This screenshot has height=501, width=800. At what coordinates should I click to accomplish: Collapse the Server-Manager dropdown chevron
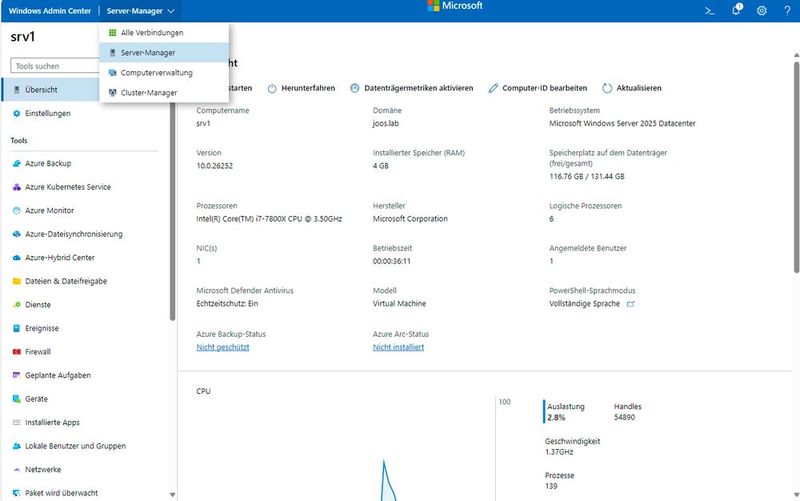click(x=171, y=11)
